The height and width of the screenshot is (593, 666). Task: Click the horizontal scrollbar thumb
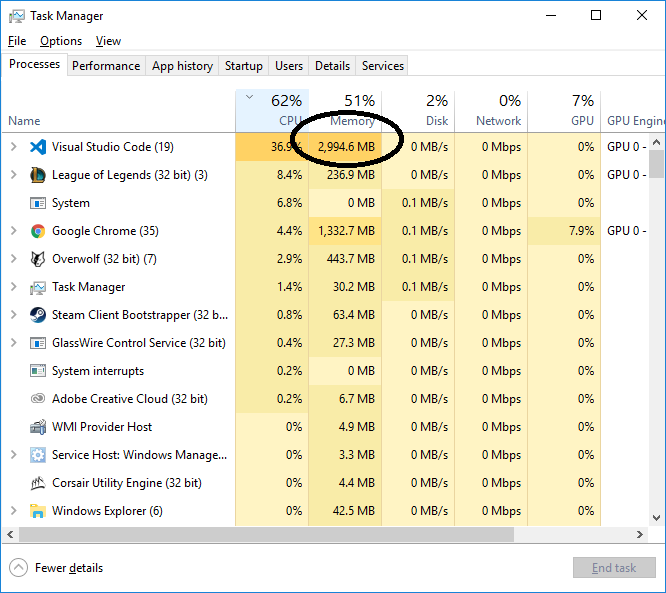click(266, 534)
